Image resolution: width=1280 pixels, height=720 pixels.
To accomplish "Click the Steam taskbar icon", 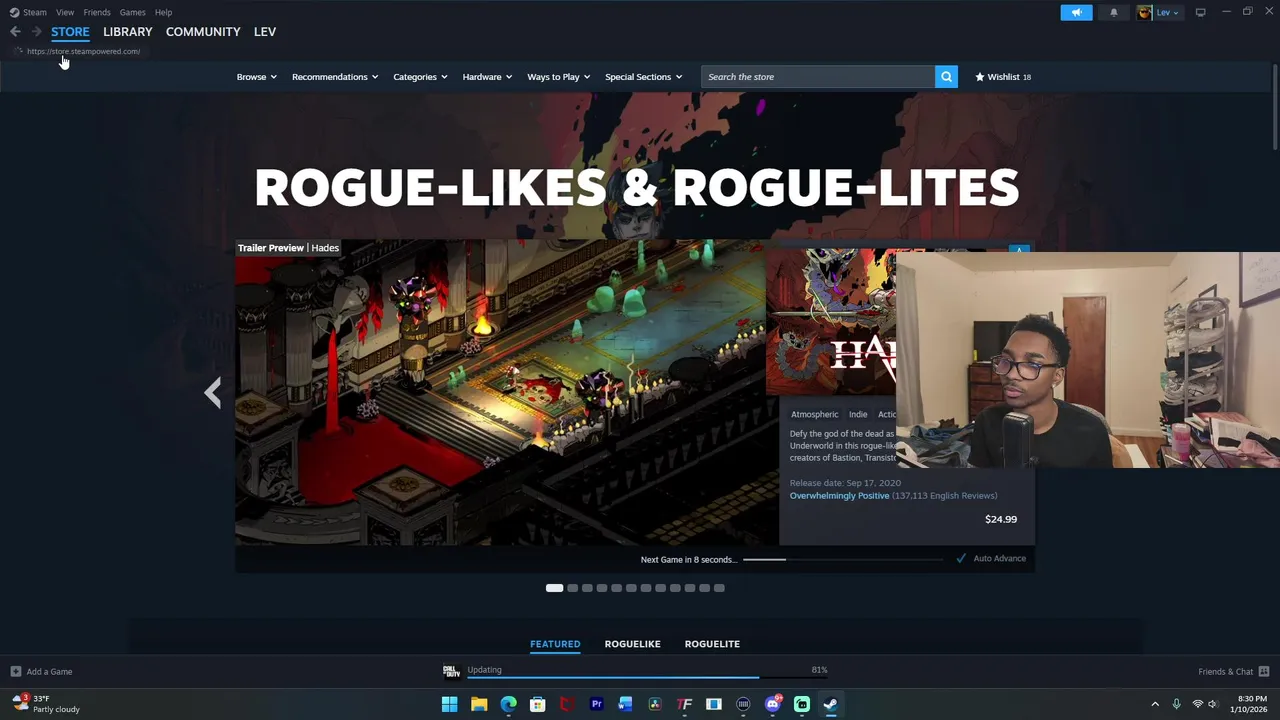I will tap(830, 704).
